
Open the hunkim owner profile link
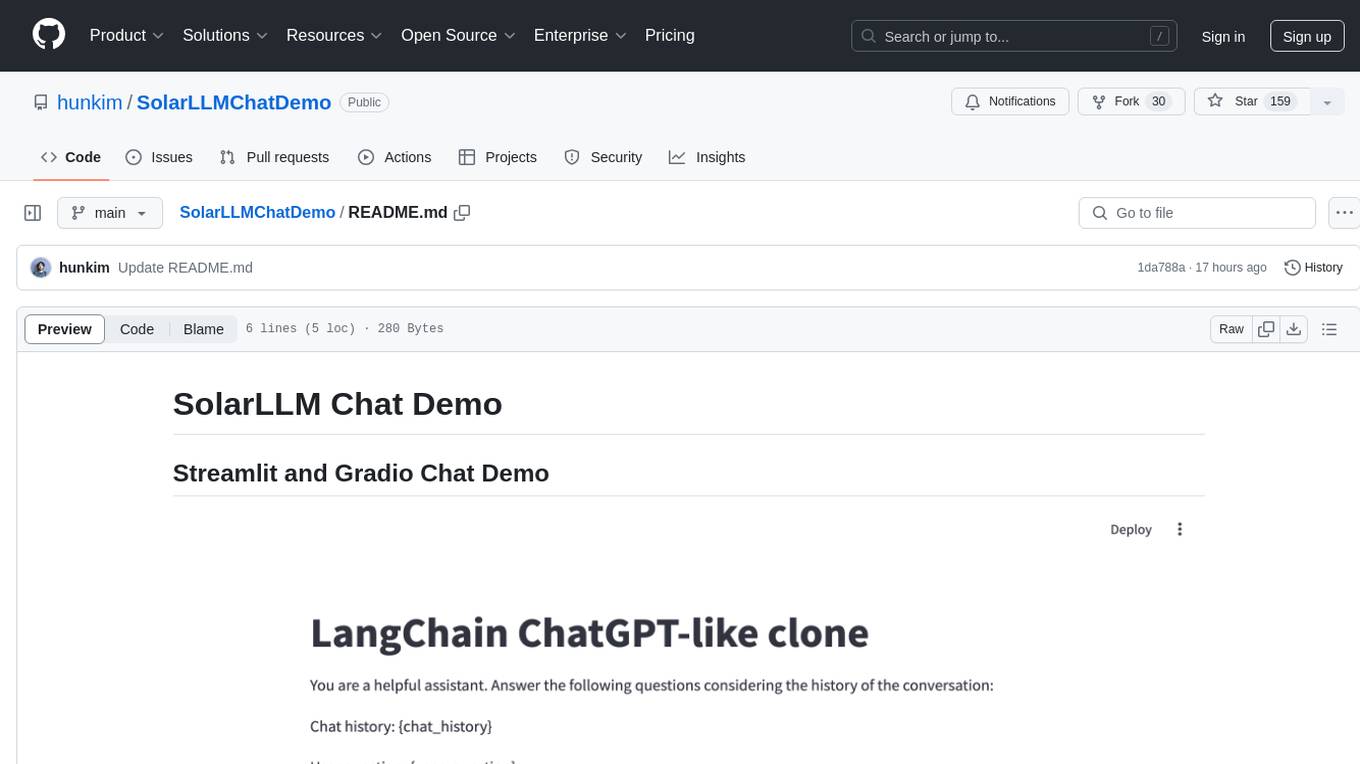[90, 102]
